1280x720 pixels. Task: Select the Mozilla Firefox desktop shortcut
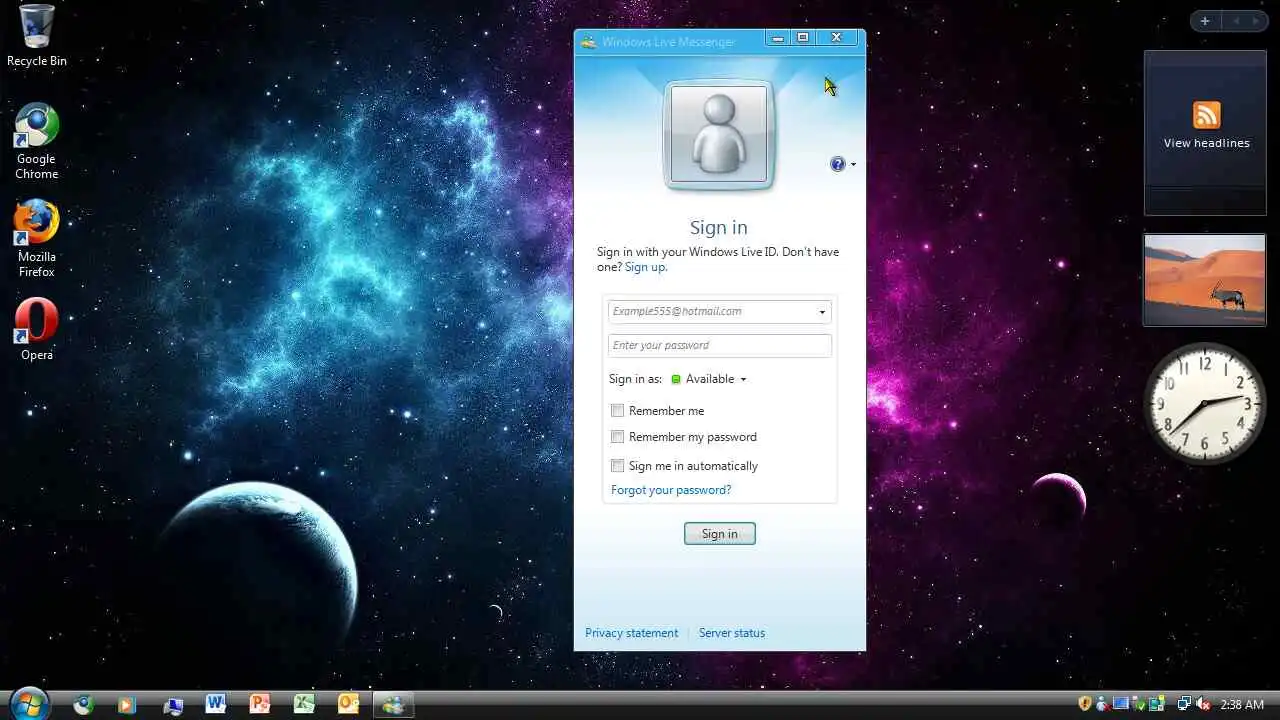tap(36, 239)
